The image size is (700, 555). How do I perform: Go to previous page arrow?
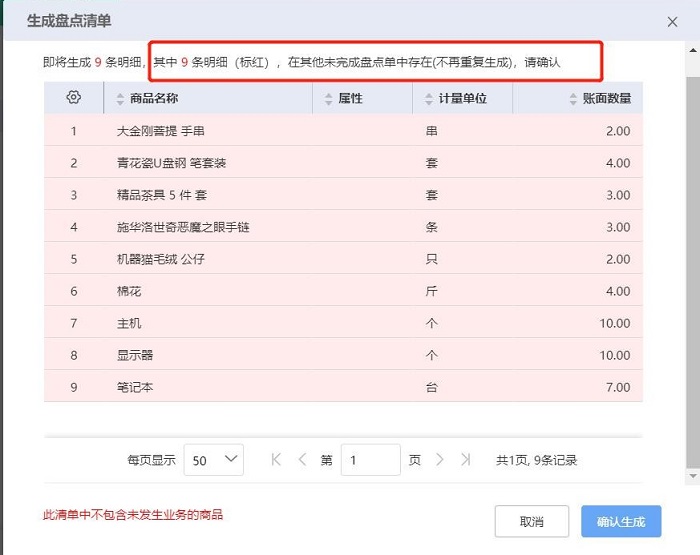point(302,459)
